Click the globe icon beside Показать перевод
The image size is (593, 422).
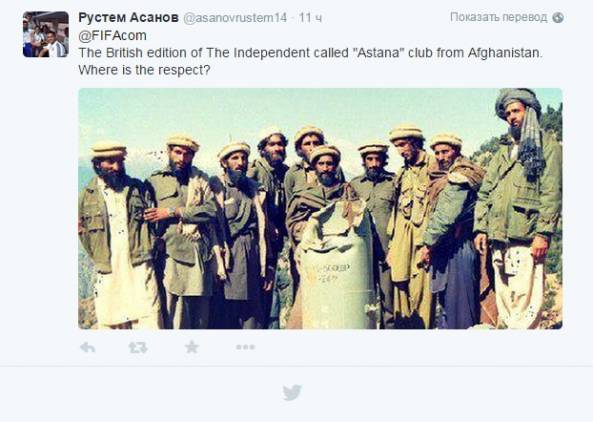[x=558, y=17]
